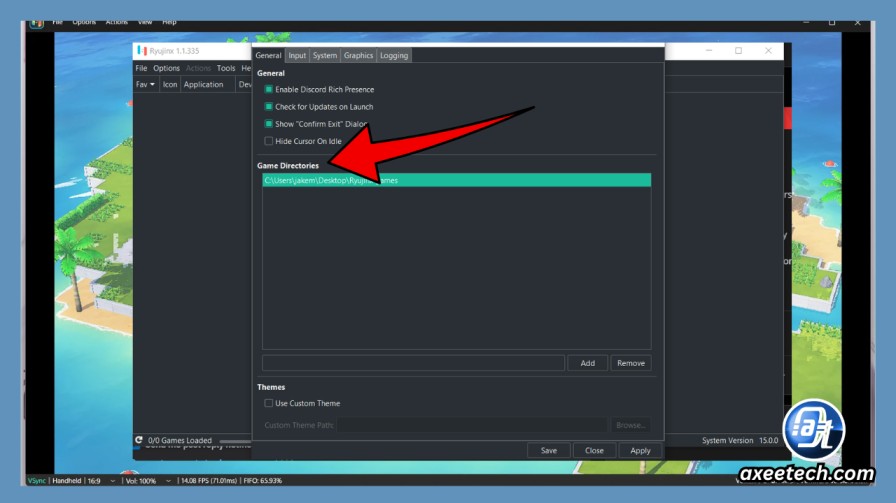Viewport: 896px width, 503px height.
Task: Click the app icon of the outer game window
Action: click(x=37, y=23)
